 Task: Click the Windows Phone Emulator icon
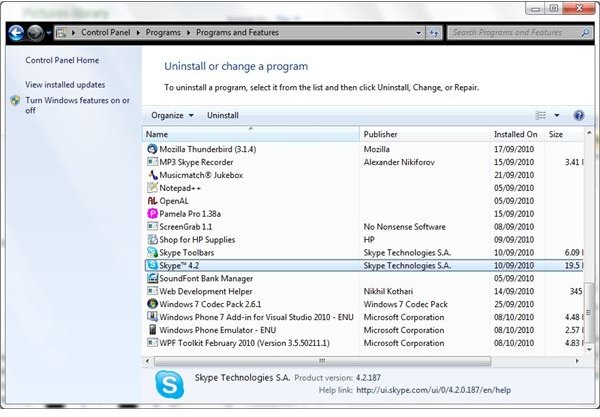[x=152, y=330]
